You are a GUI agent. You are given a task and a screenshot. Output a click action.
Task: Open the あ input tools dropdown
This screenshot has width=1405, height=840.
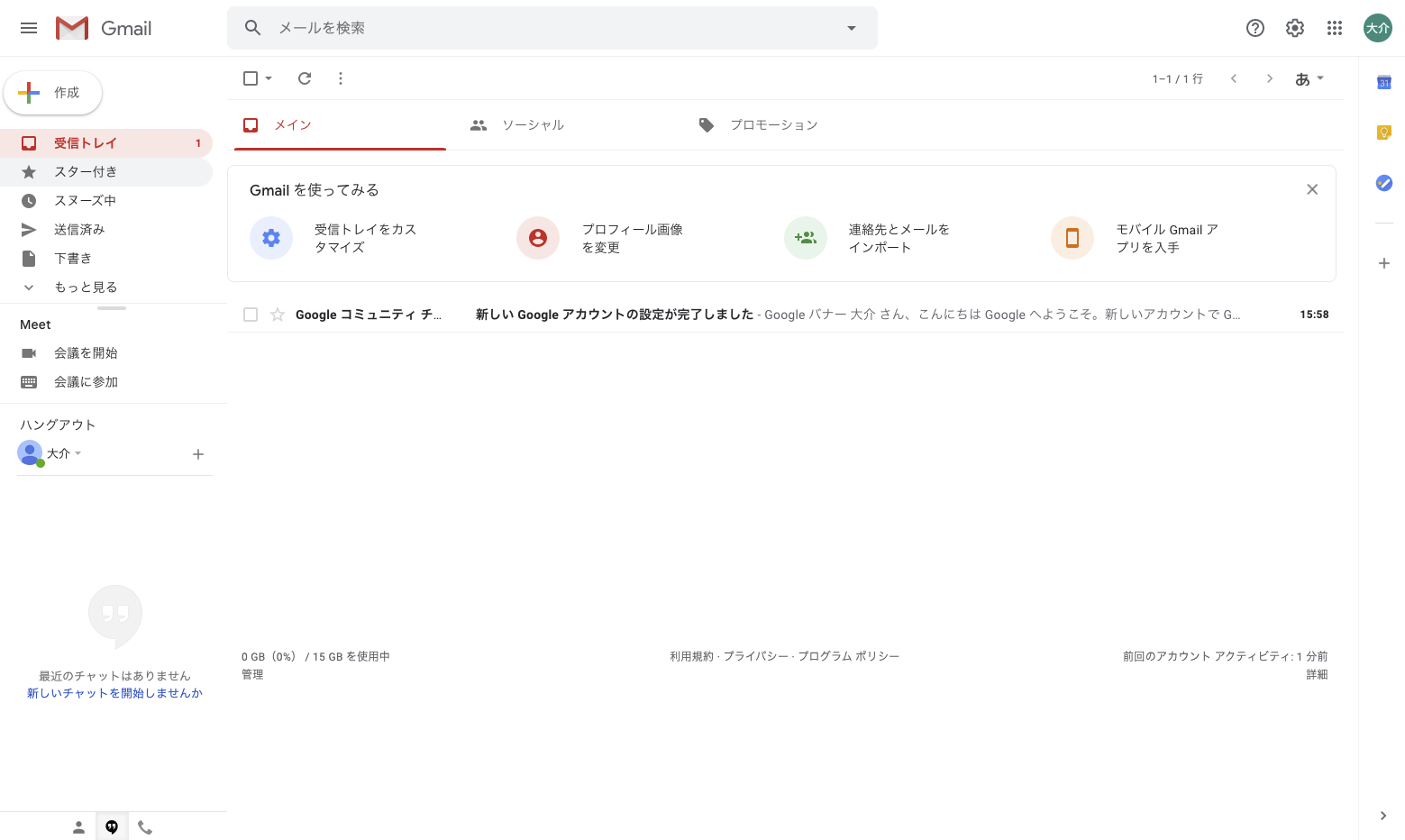click(x=1309, y=78)
